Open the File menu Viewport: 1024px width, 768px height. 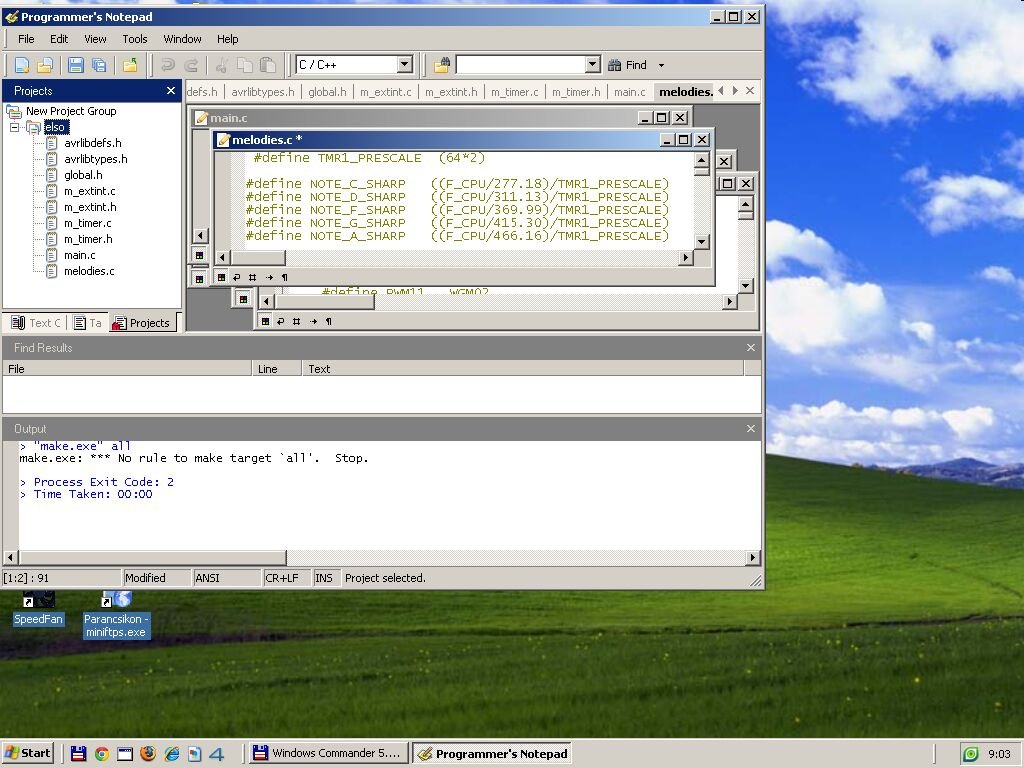click(26, 39)
